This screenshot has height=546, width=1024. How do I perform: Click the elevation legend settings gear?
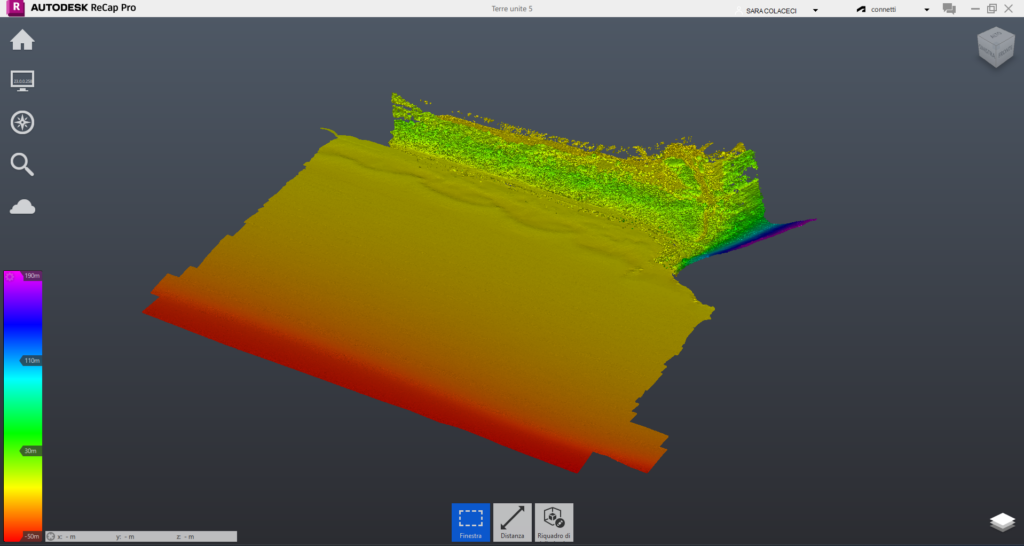coord(10,276)
